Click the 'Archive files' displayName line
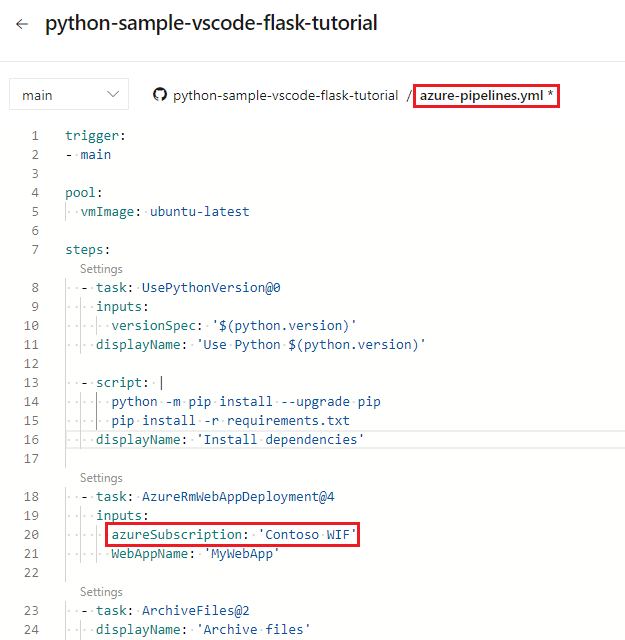Screen dimensions: 625x640 pos(204,630)
